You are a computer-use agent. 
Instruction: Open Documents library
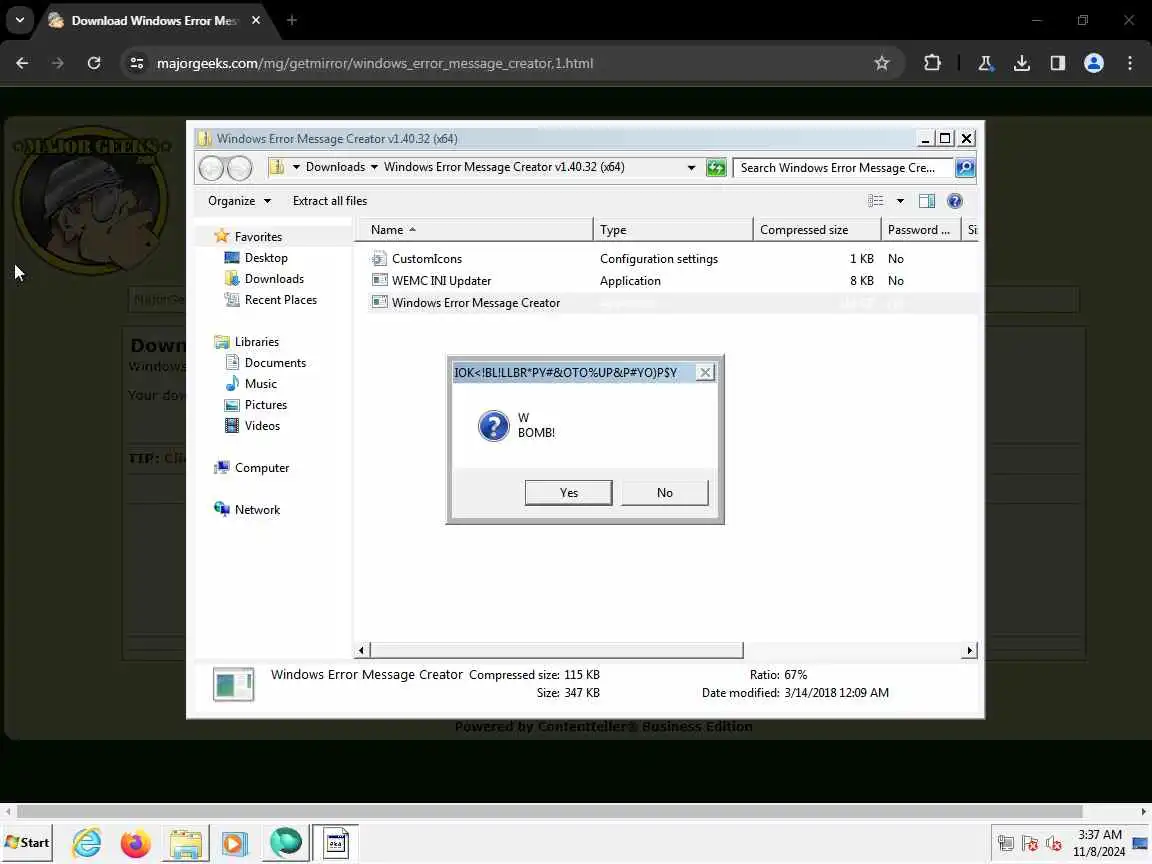click(275, 363)
